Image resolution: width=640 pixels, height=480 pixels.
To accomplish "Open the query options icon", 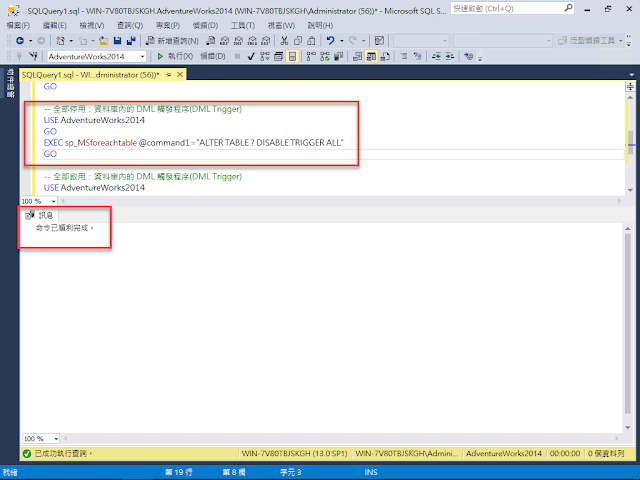I will (279, 56).
